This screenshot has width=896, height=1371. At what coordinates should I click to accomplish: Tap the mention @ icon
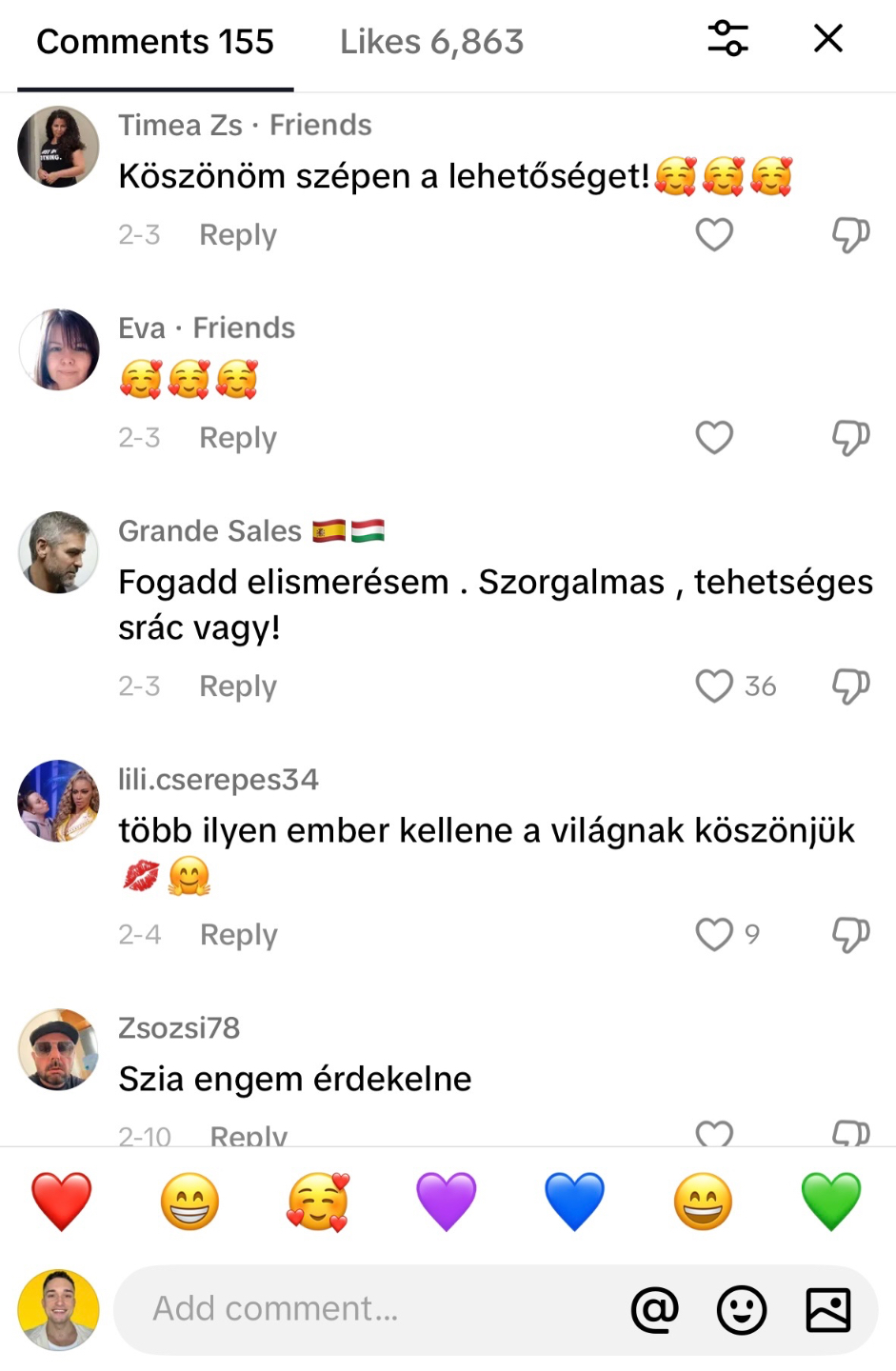pos(655,1310)
